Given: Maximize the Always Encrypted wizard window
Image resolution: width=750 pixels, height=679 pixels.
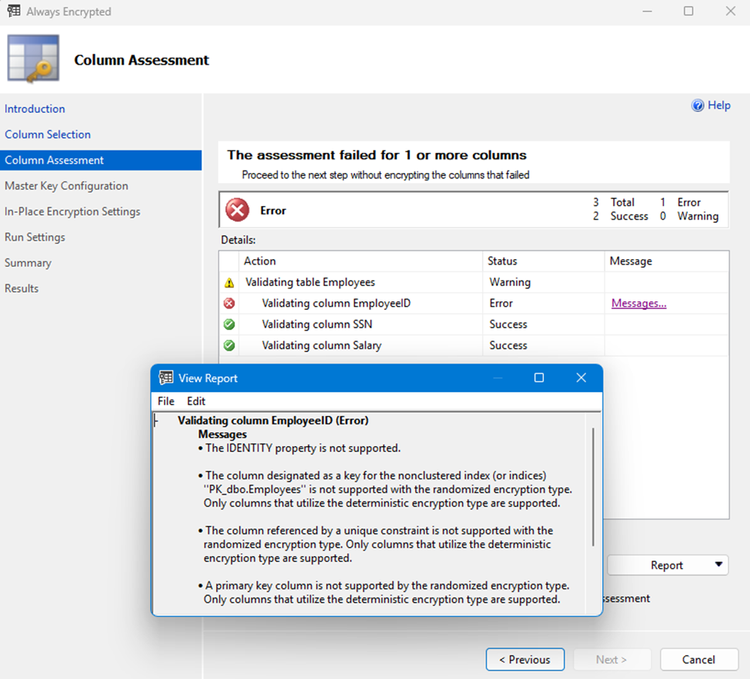Looking at the screenshot, I should point(688,11).
